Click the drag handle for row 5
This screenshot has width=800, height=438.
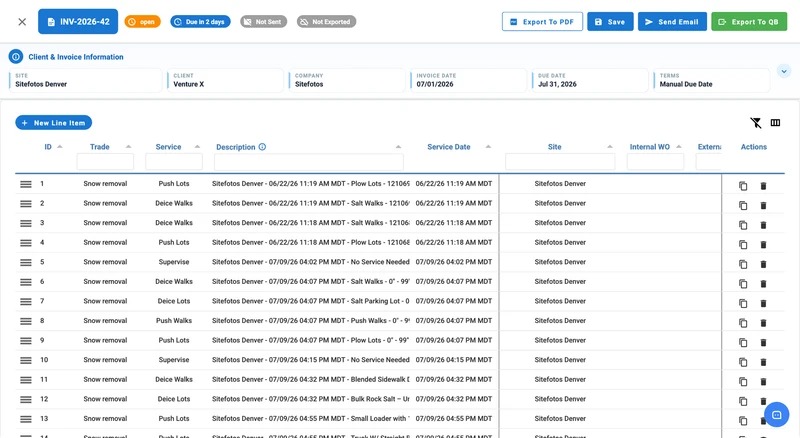coord(26,262)
